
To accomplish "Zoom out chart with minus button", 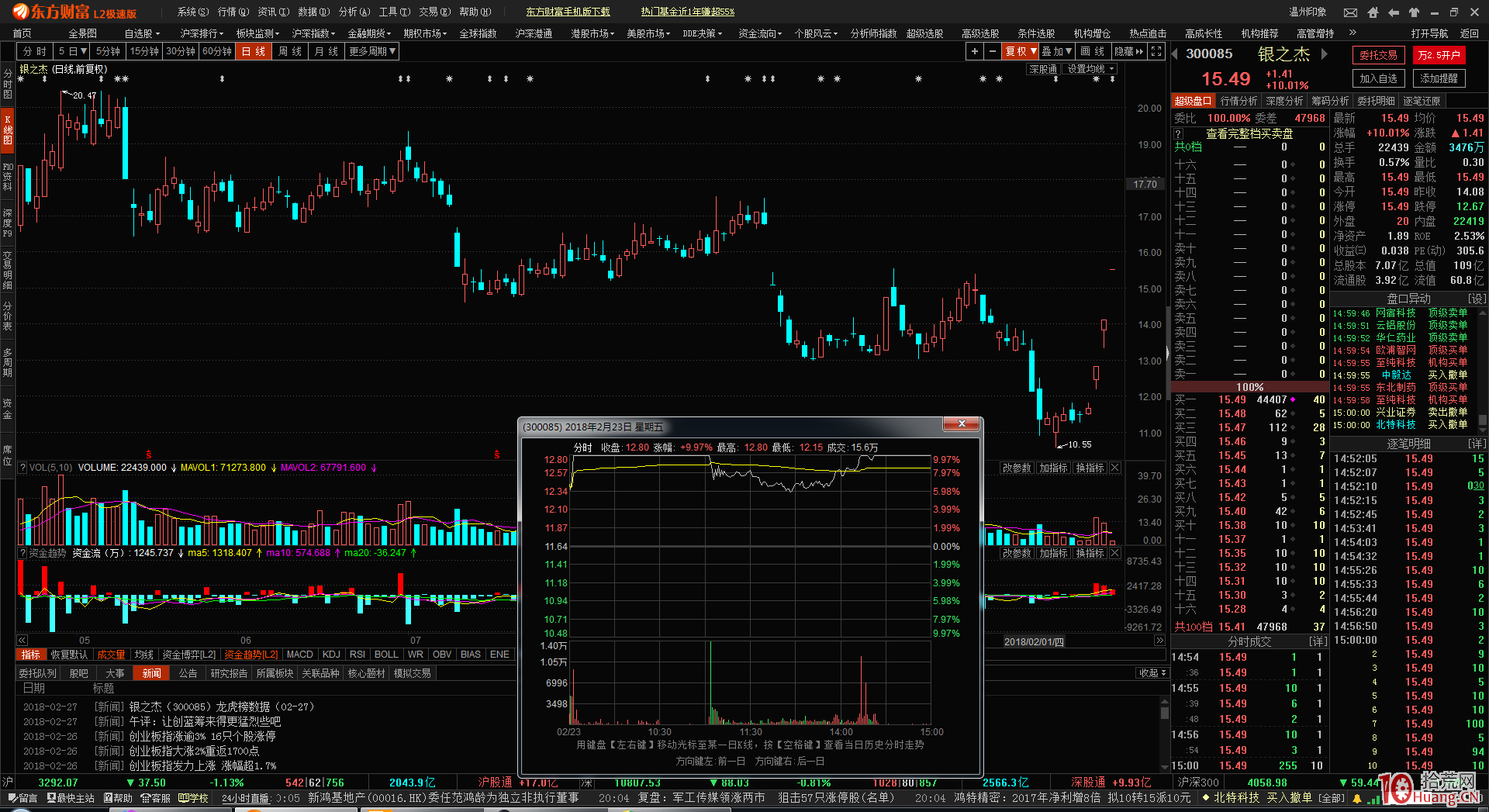I will [993, 51].
